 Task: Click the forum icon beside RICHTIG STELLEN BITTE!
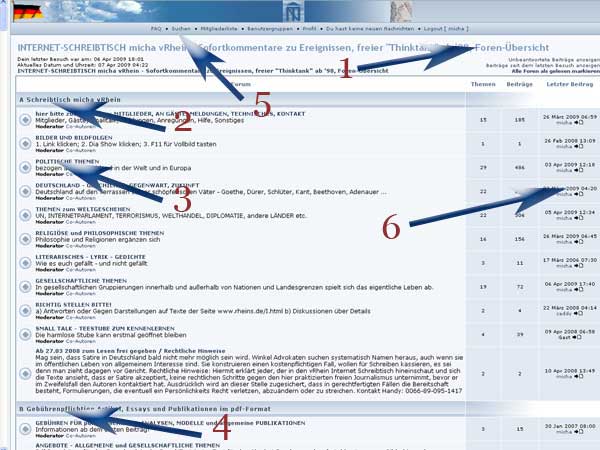click(x=25, y=310)
